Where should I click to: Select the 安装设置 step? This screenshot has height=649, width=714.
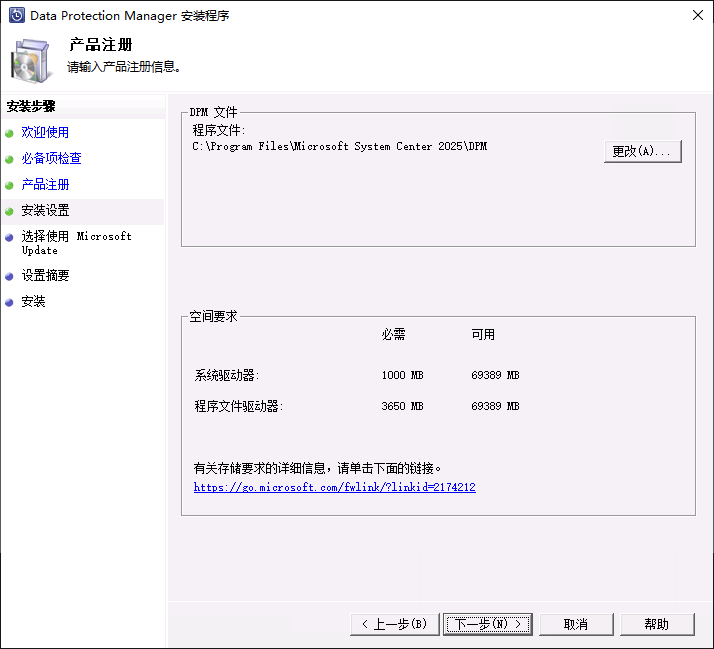[45, 210]
